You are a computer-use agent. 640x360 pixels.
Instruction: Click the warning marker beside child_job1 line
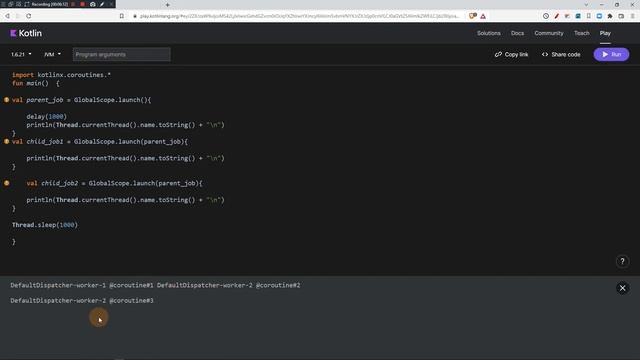point(7,141)
